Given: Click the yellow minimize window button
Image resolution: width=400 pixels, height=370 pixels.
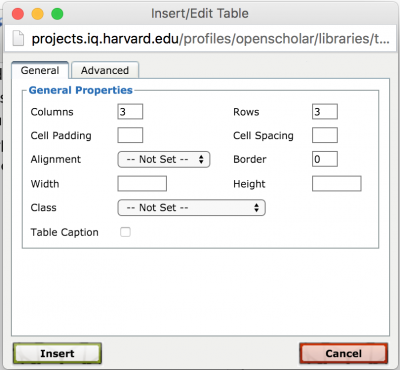Looking at the screenshot, I should coord(37,14).
